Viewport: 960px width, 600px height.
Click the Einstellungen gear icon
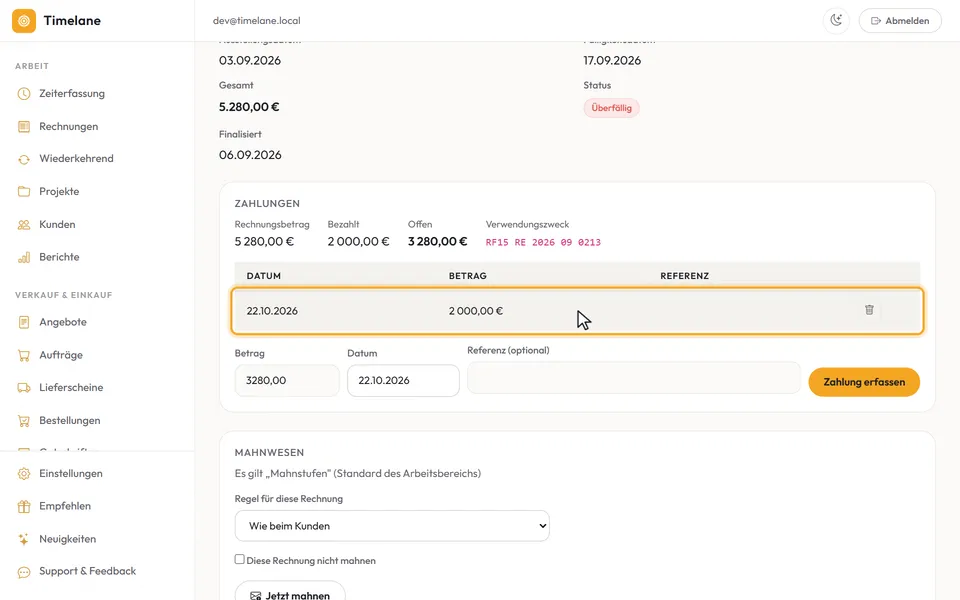(24, 474)
